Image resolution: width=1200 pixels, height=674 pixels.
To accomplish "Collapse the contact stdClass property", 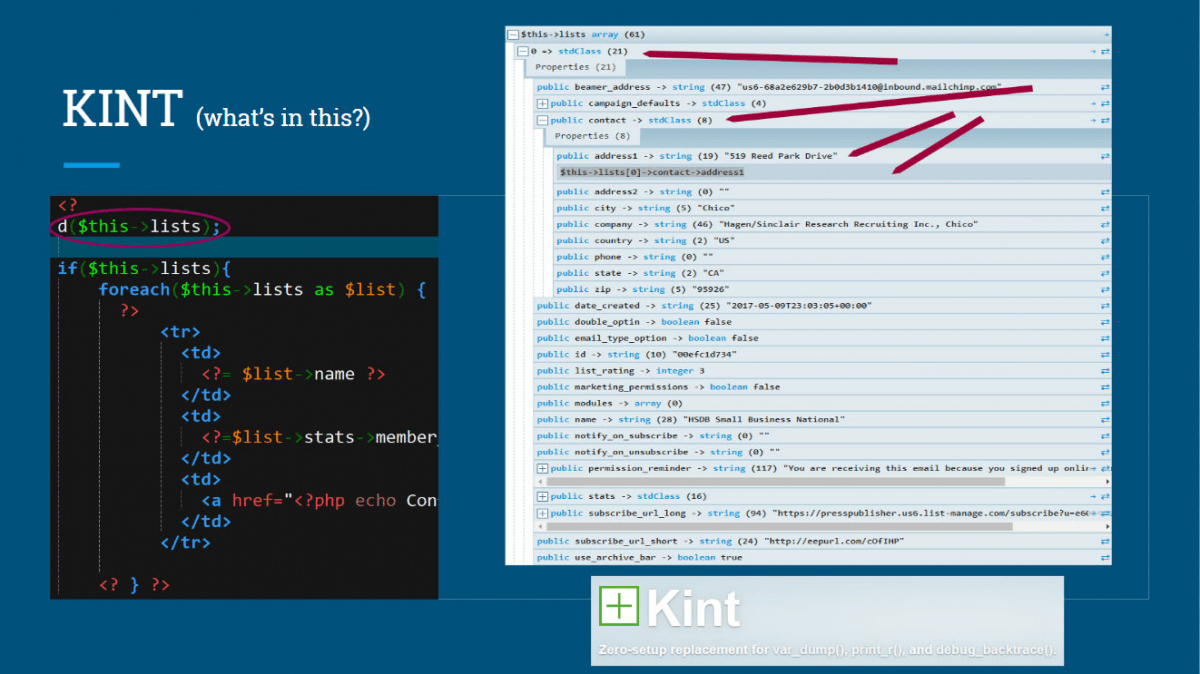I will [x=543, y=120].
